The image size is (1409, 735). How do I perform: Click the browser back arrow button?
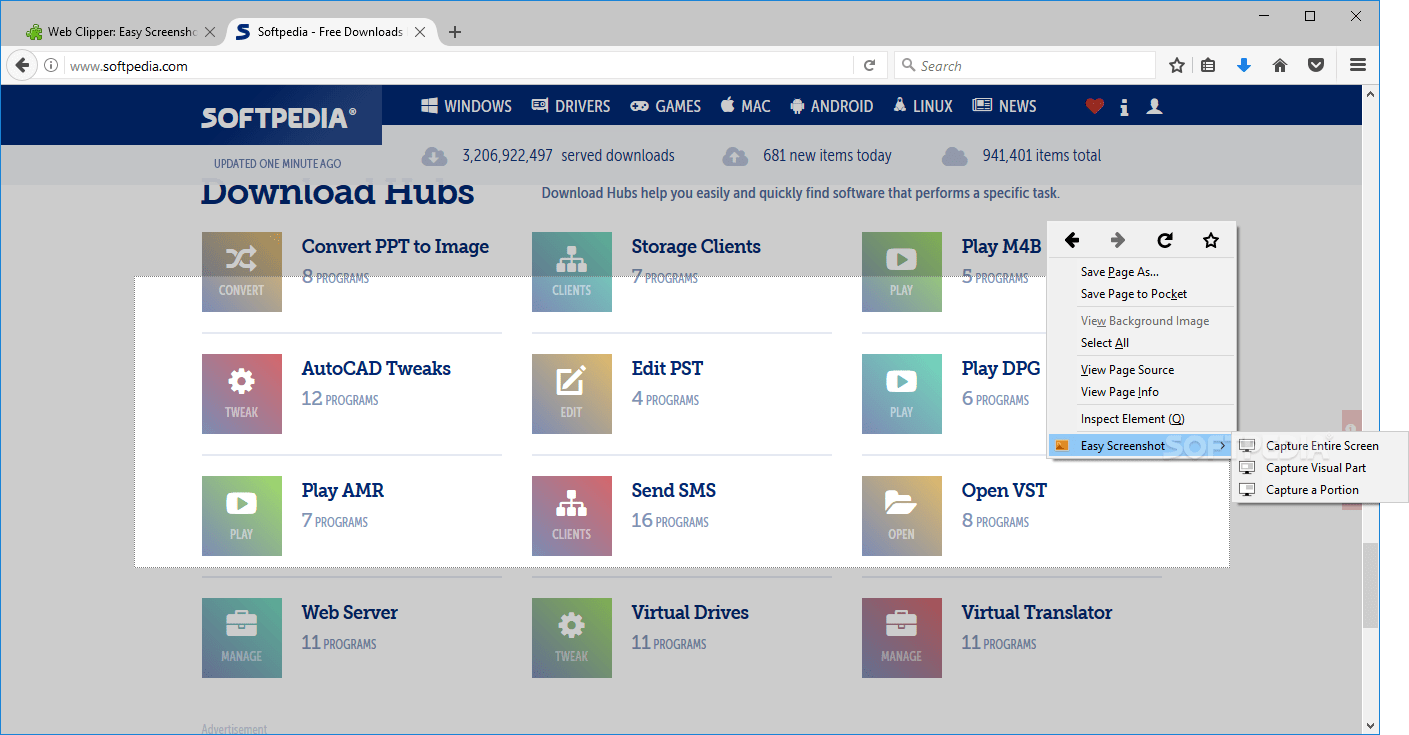coord(22,66)
